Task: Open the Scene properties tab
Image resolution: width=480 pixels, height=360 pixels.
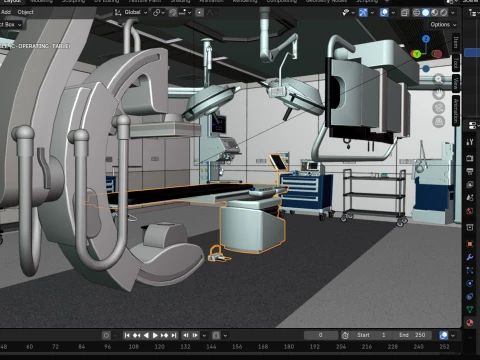Action: click(470, 198)
